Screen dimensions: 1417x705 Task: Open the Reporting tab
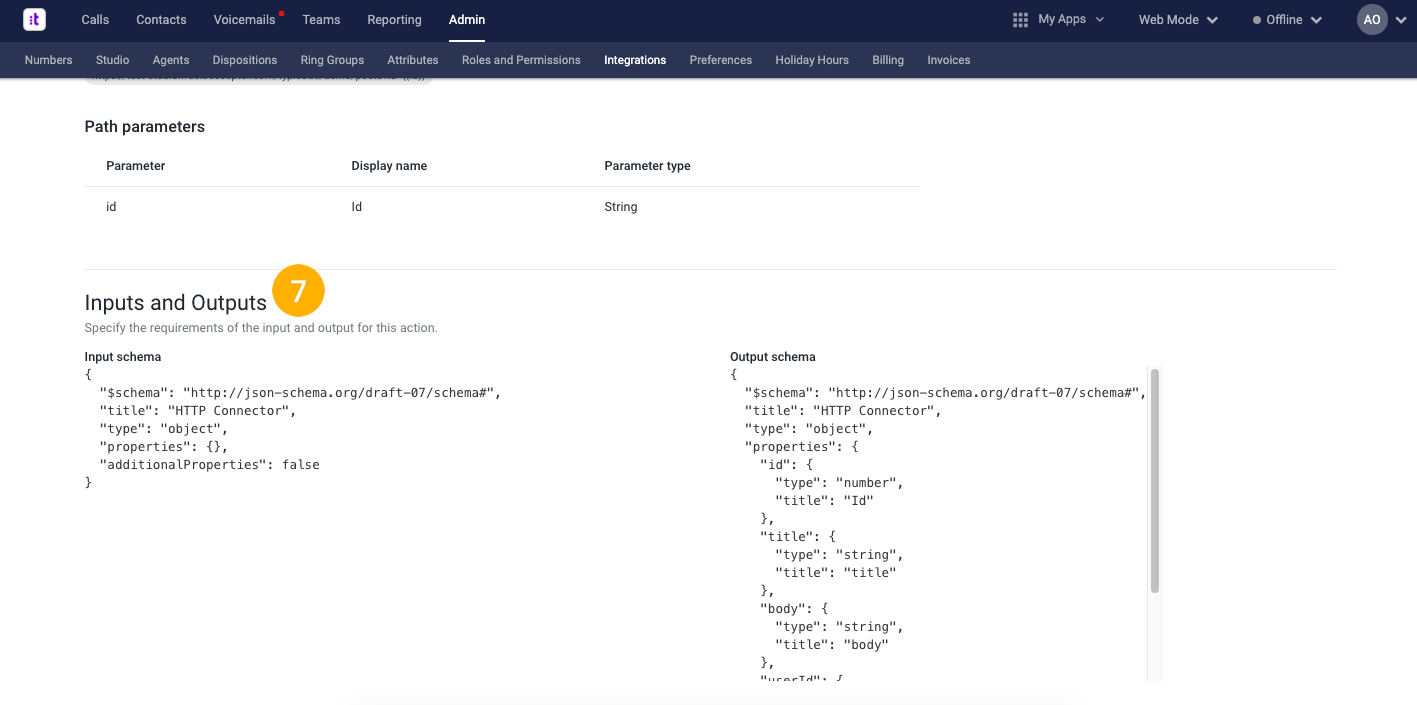(x=394, y=20)
